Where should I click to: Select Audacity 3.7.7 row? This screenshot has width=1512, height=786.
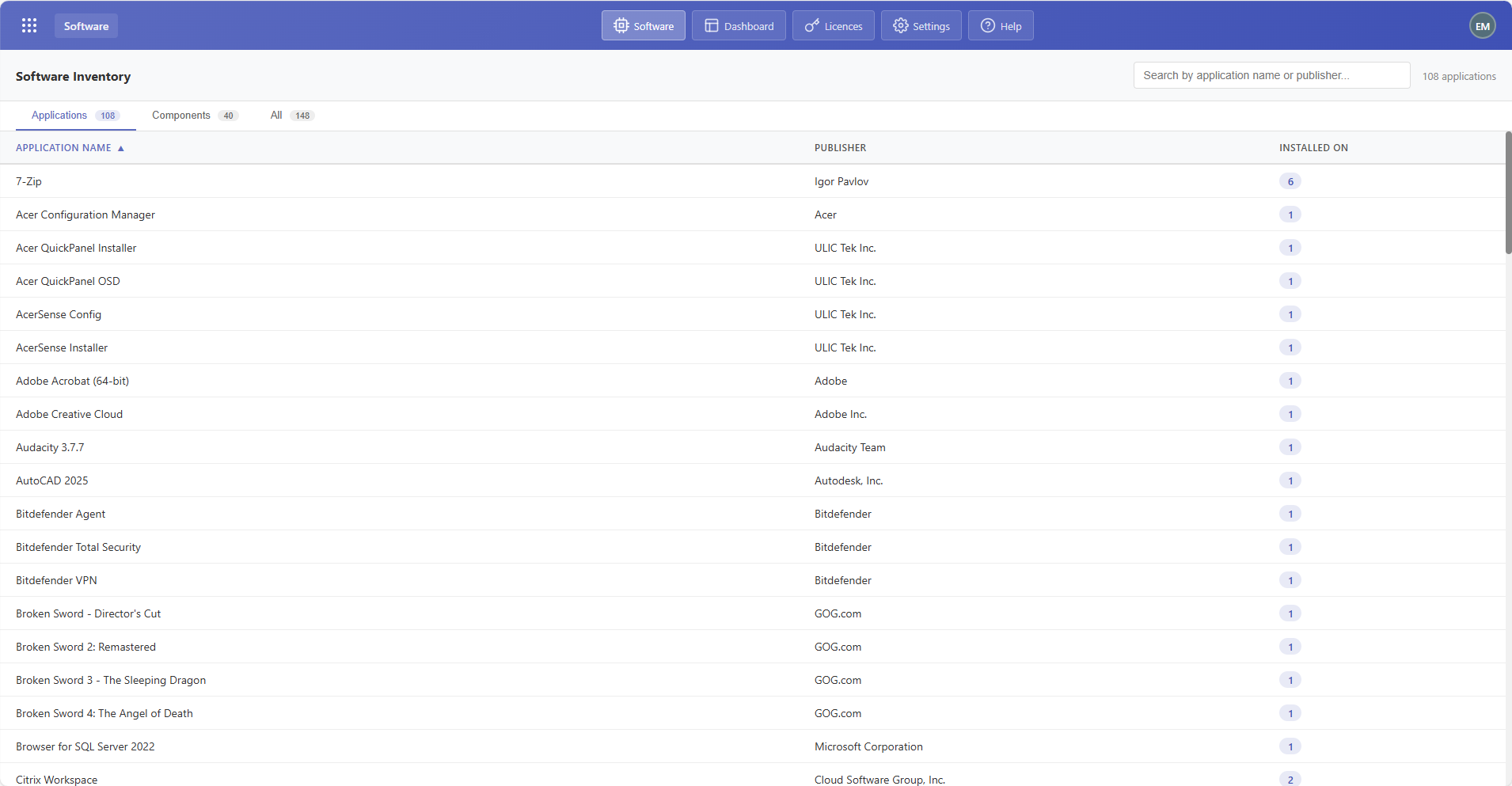(x=752, y=447)
